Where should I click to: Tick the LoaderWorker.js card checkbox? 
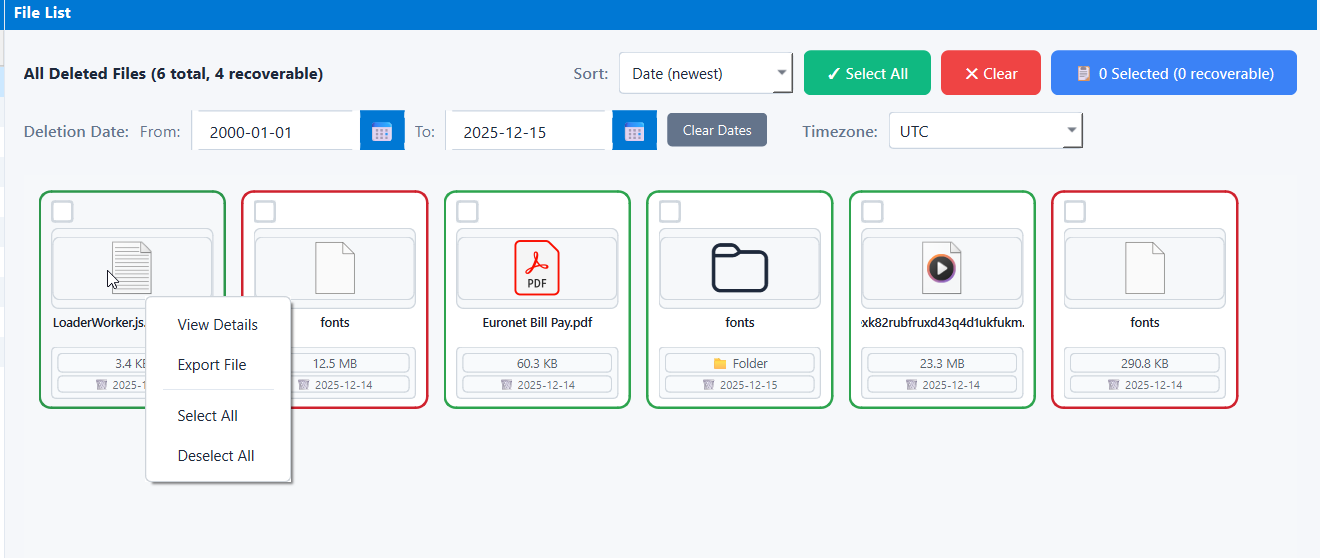pyautogui.click(x=62, y=211)
